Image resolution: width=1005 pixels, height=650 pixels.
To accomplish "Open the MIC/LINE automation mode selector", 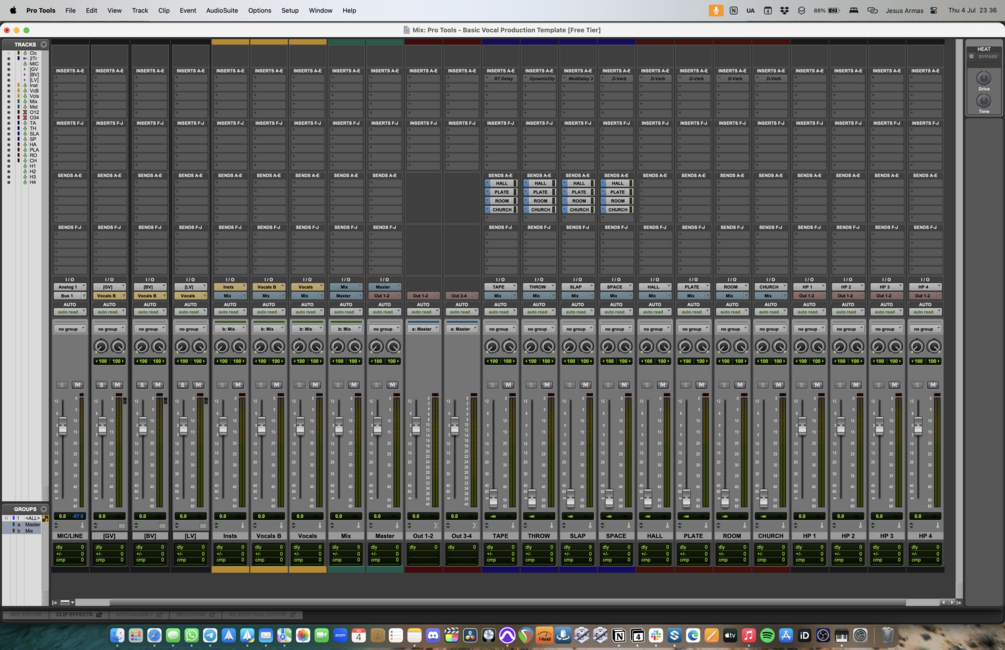I will click(70, 312).
